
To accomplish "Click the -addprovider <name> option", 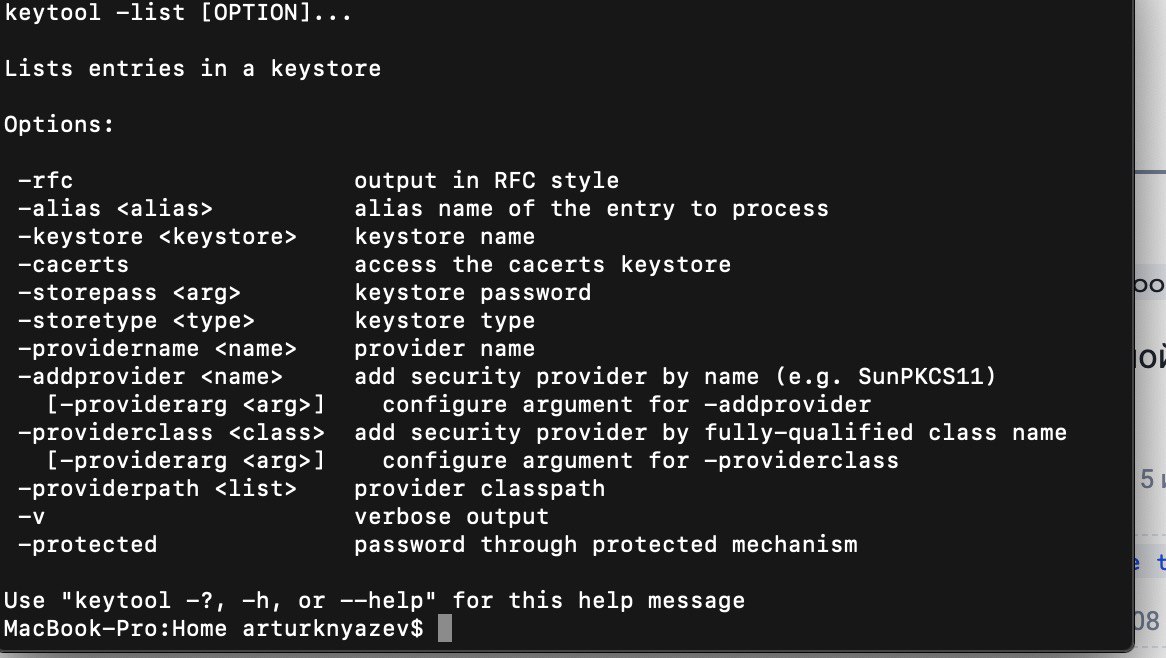I will (150, 377).
